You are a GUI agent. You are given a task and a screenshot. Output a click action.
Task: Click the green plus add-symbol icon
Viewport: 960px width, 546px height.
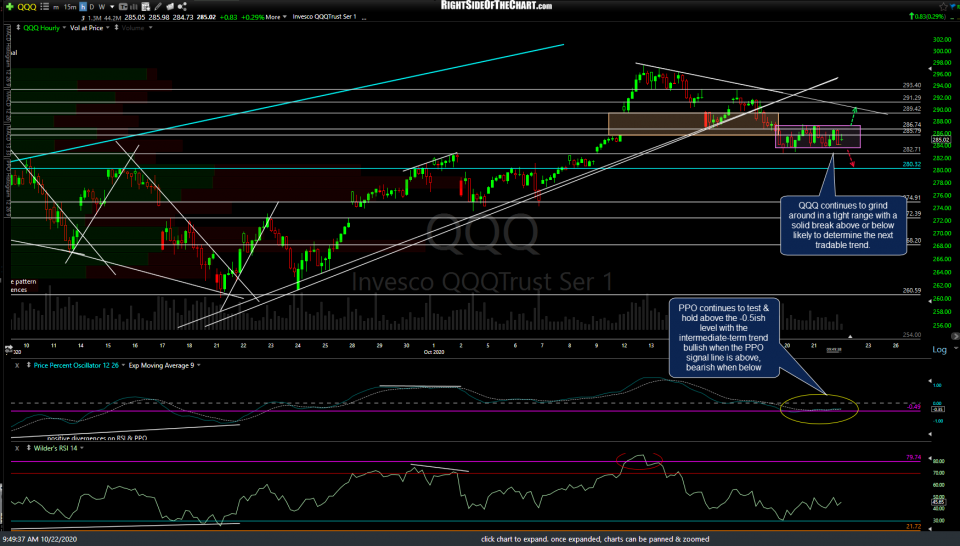pyautogui.click(x=10, y=7)
